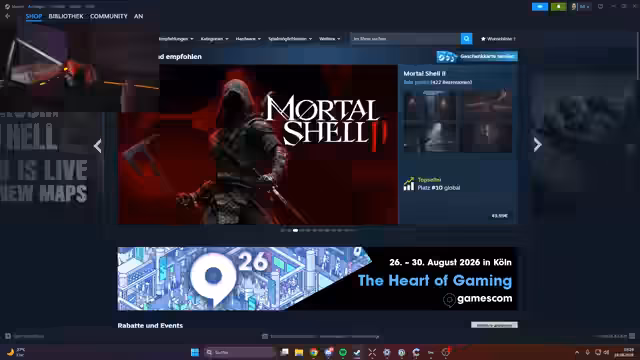Screen dimensions: 640x360
Task: Open the blue Steam announcements button
Action: 540,7
